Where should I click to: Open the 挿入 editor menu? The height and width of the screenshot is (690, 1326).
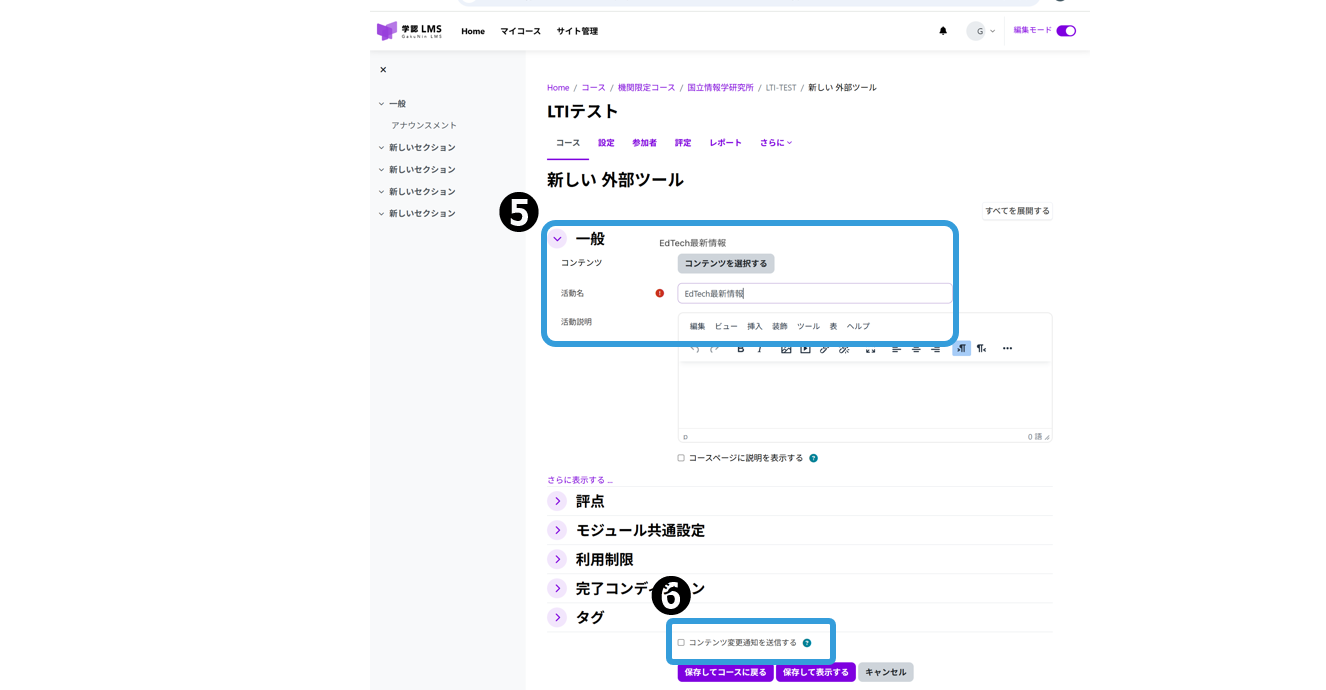pos(755,326)
